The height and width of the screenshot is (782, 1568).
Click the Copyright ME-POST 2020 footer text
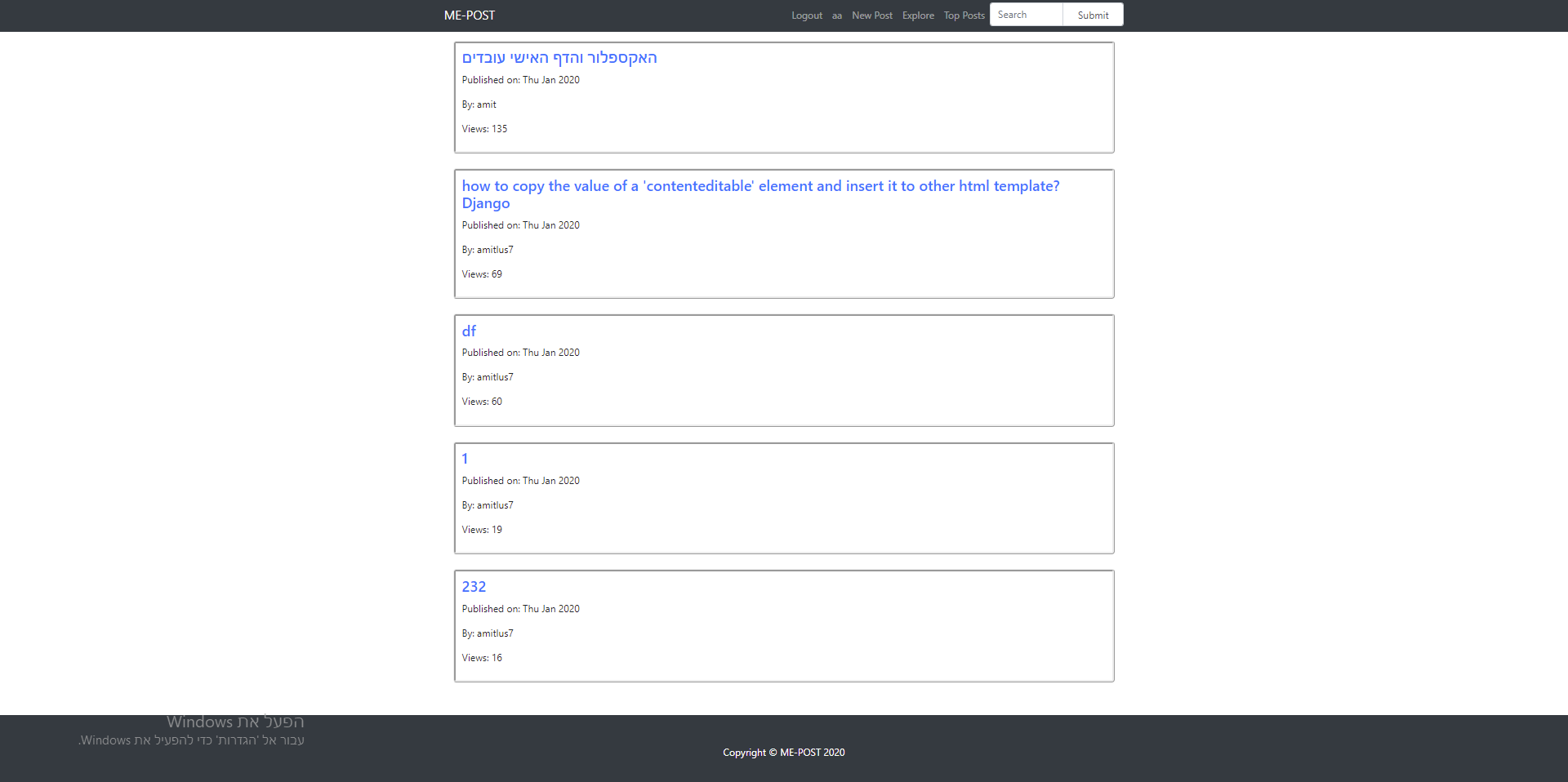783,752
